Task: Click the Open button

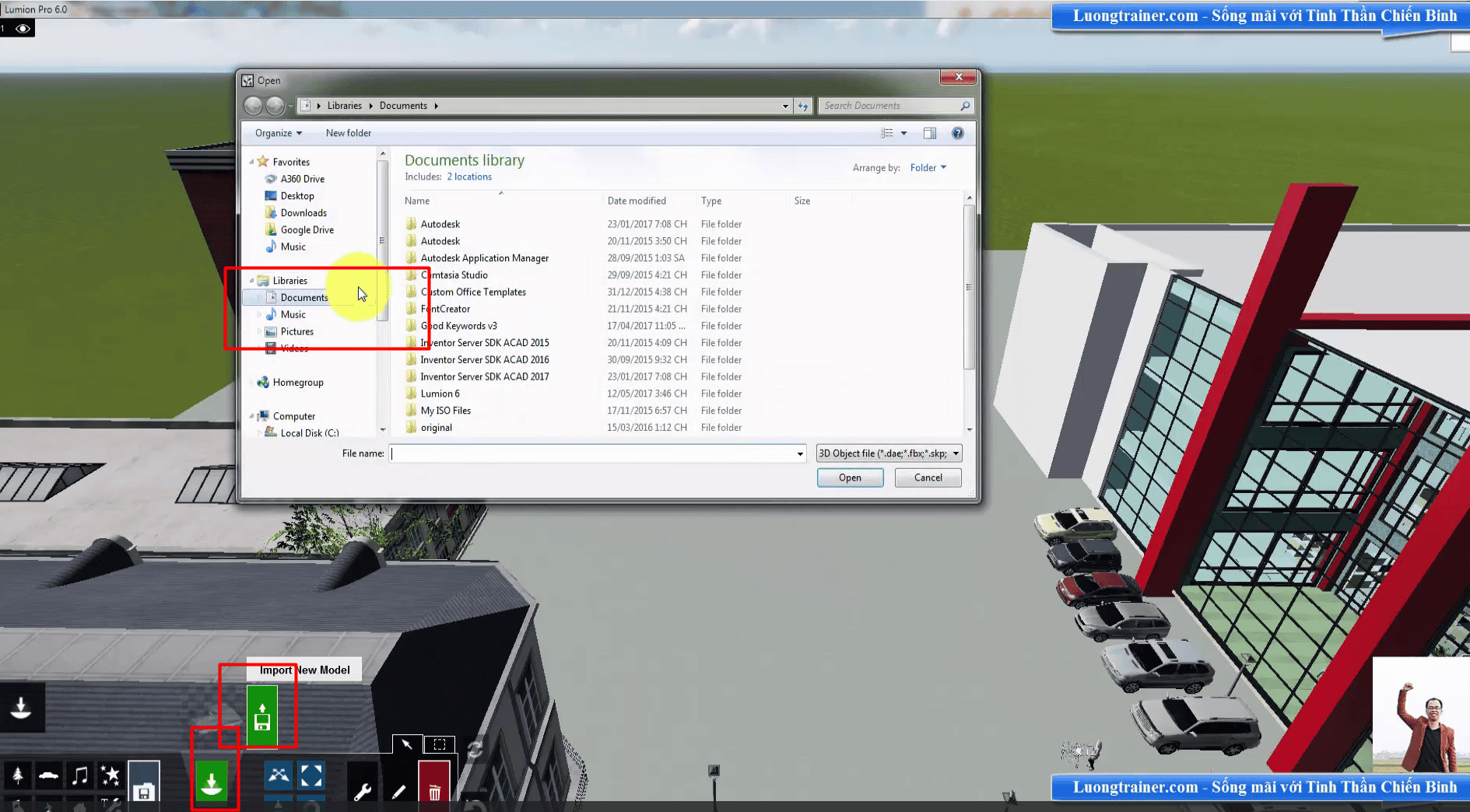Action: pyautogui.click(x=850, y=478)
